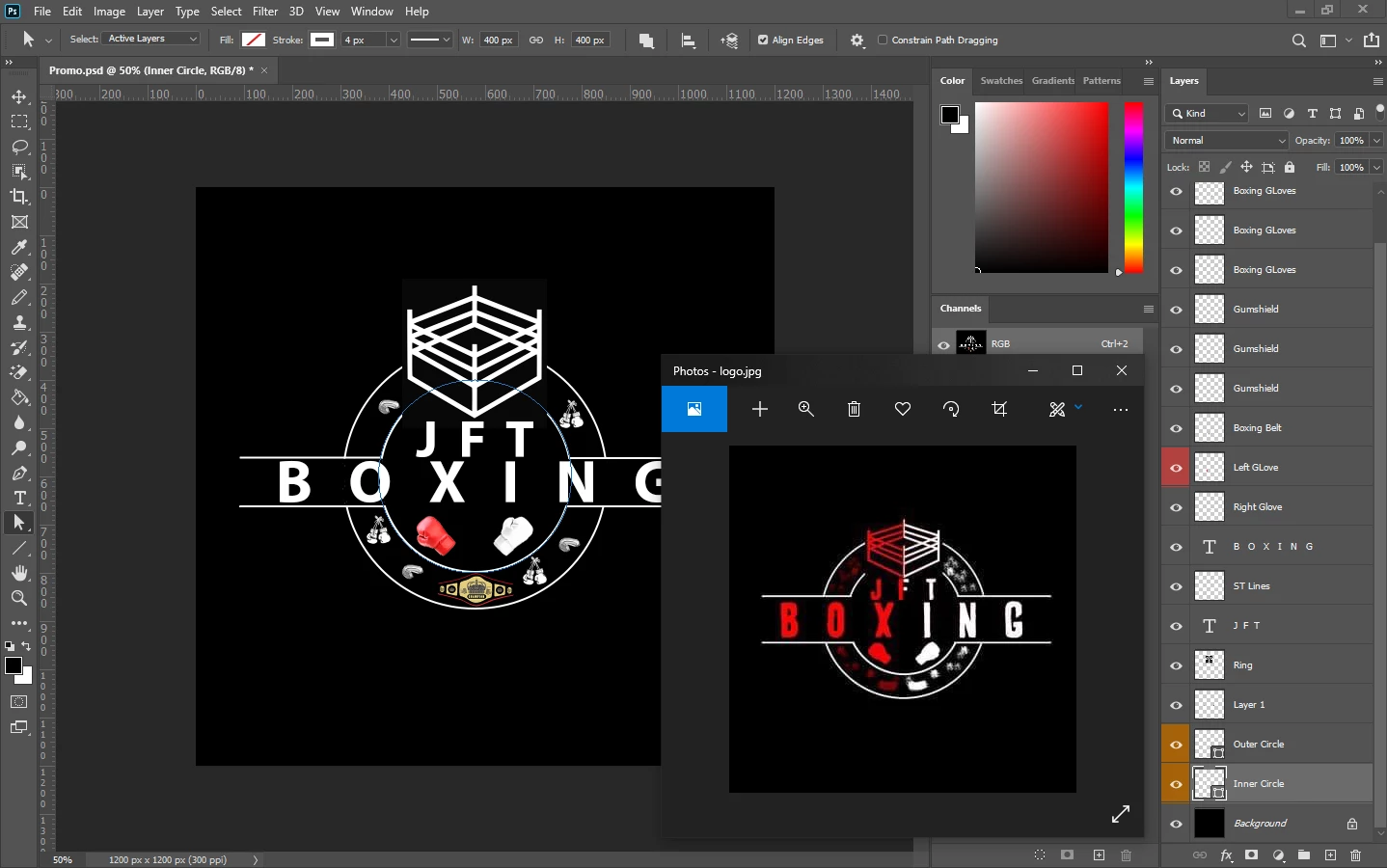This screenshot has width=1387, height=868.
Task: Click the Create New Group folder icon
Action: click(x=1304, y=855)
